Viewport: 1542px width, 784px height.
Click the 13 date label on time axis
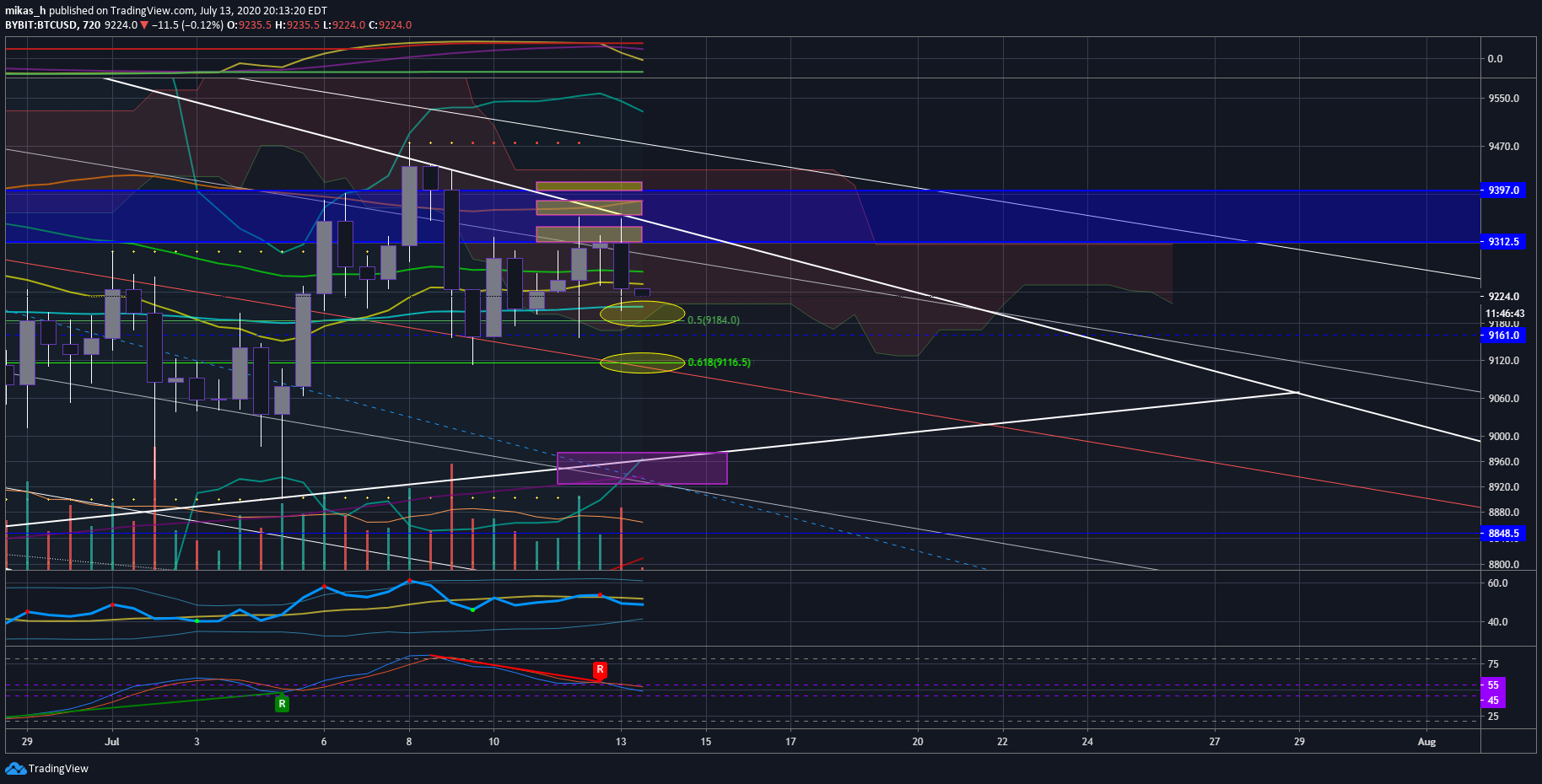coord(621,742)
